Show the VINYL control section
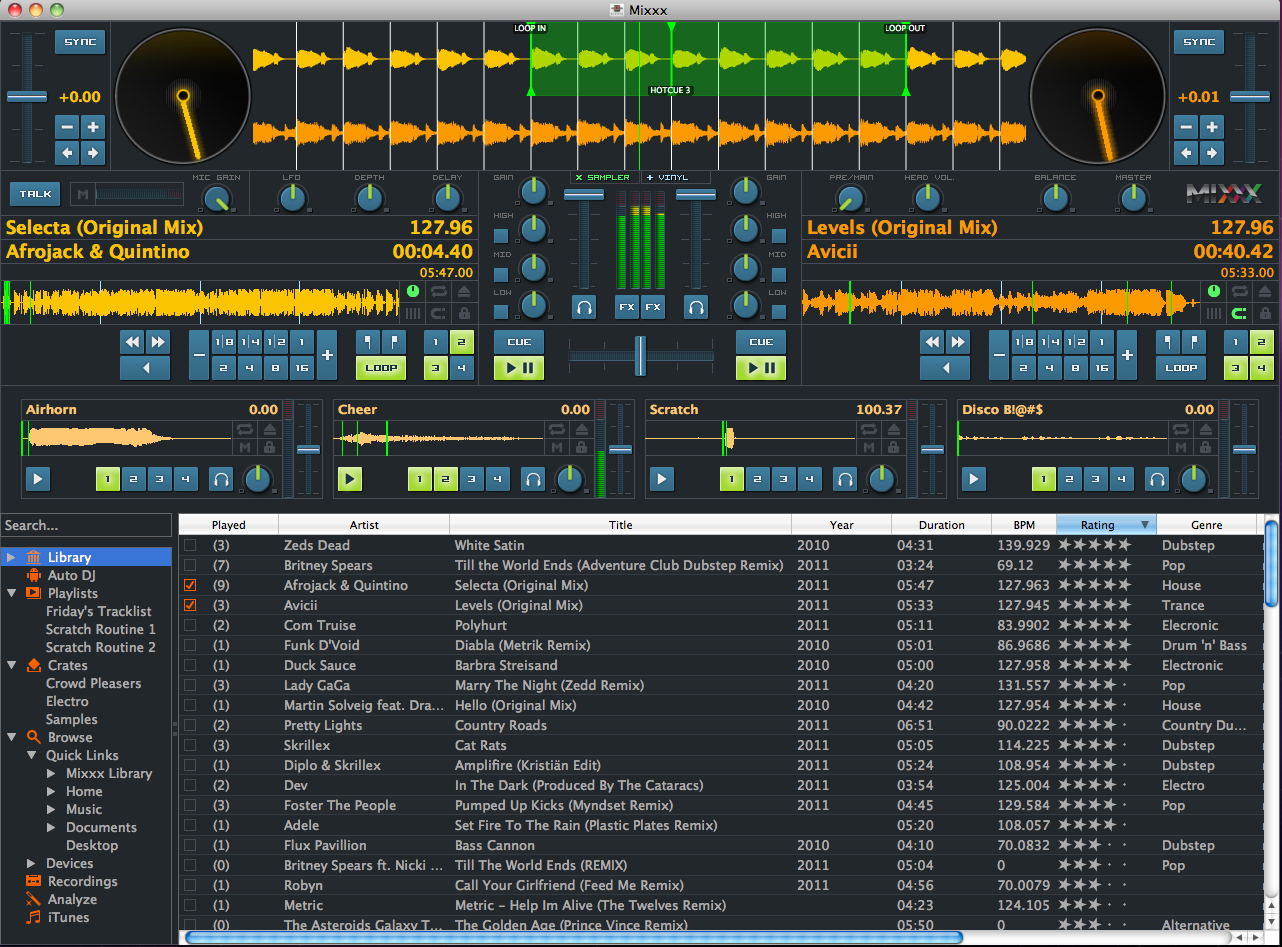1282x947 pixels. (x=675, y=177)
